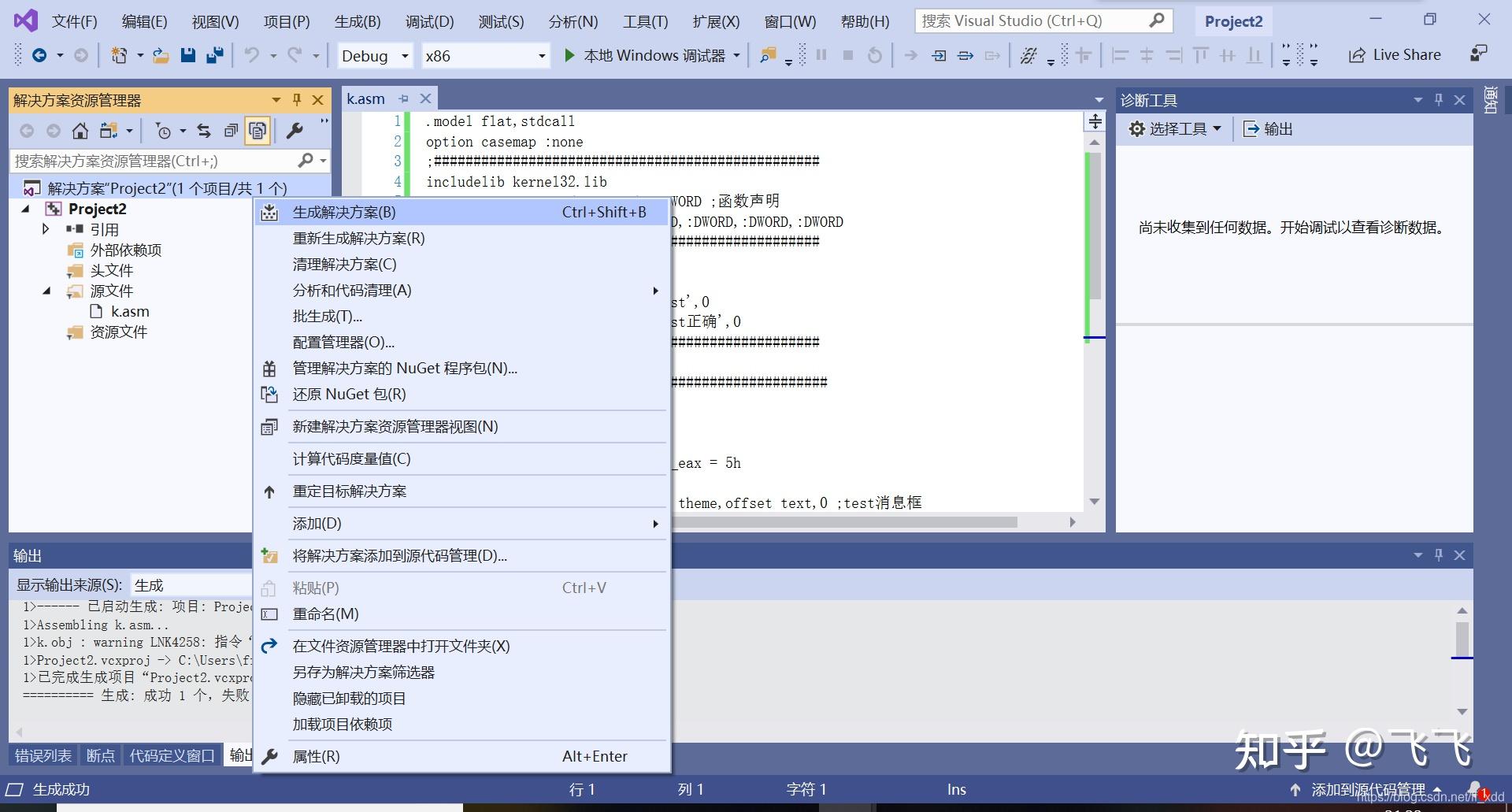Toggle Show All Files in Solution Explorer
Viewport: 1512px width, 812px height.
[x=258, y=131]
